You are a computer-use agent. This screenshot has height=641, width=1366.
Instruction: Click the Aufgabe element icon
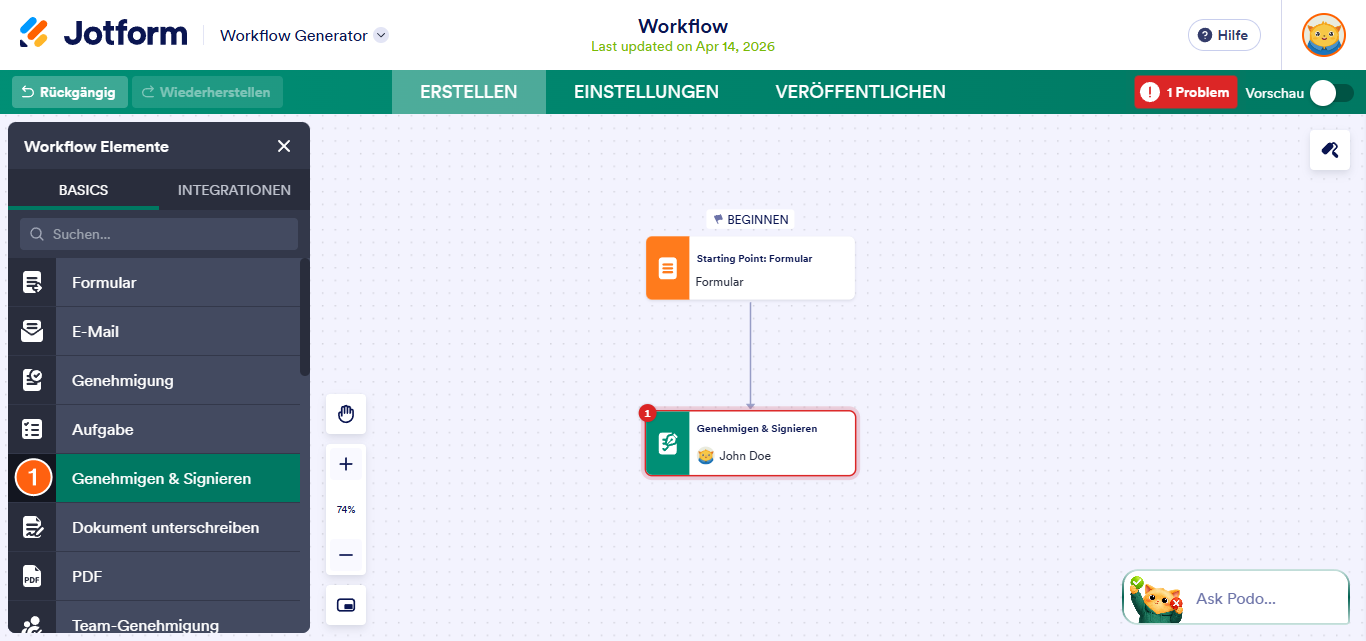pyautogui.click(x=32, y=429)
